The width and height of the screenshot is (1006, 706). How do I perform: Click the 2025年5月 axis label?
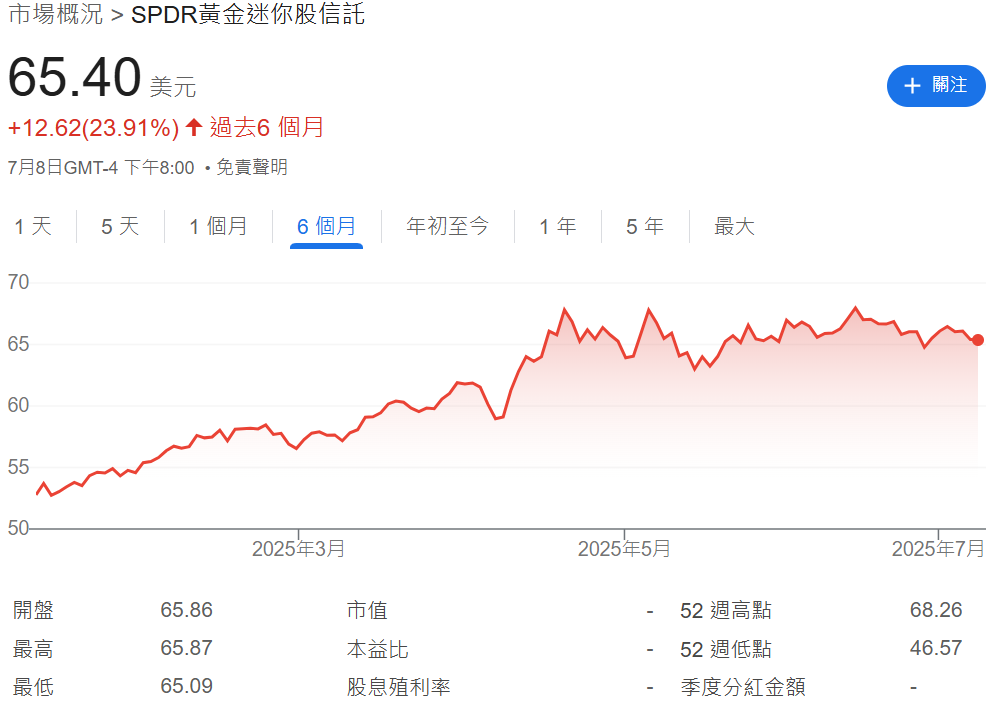click(624, 549)
